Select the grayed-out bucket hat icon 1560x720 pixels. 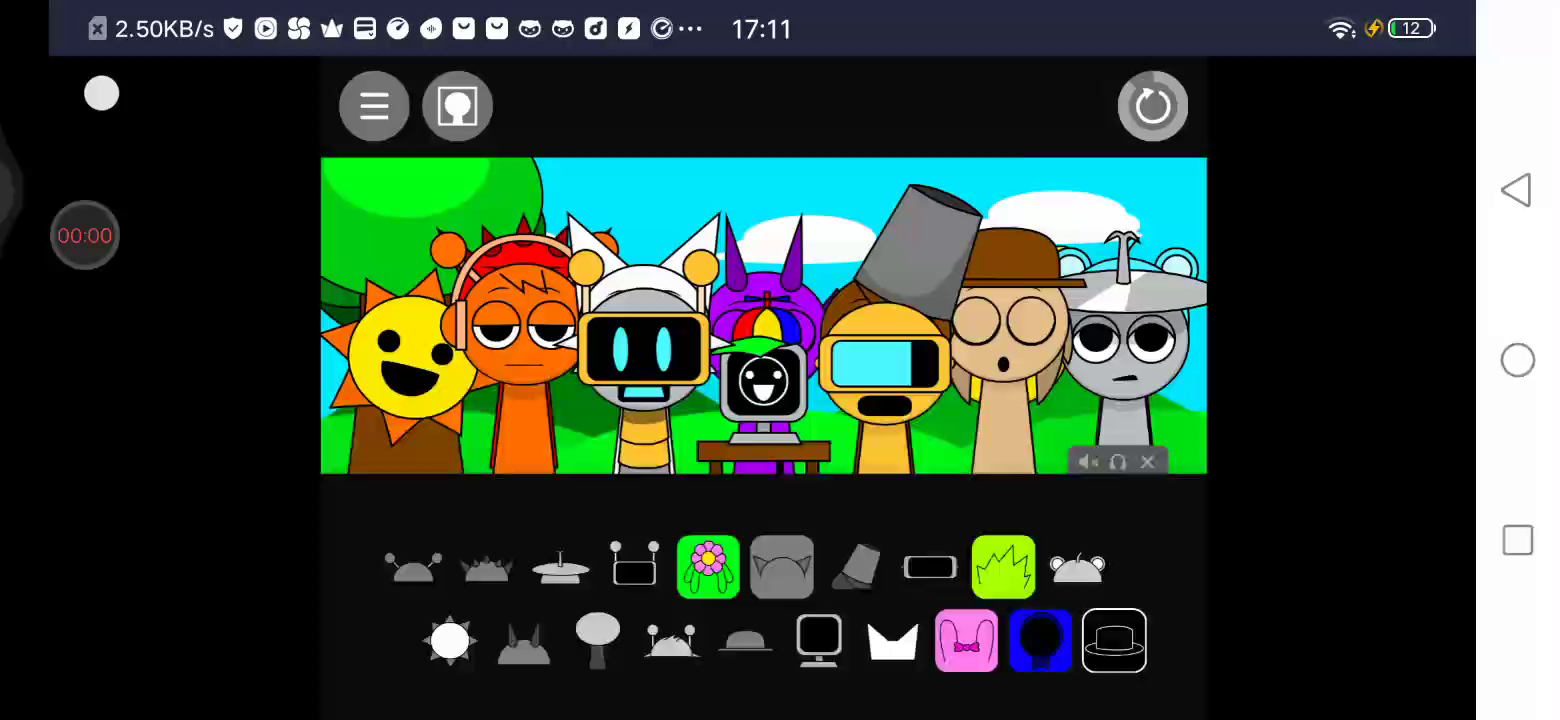pyautogui.click(x=856, y=568)
